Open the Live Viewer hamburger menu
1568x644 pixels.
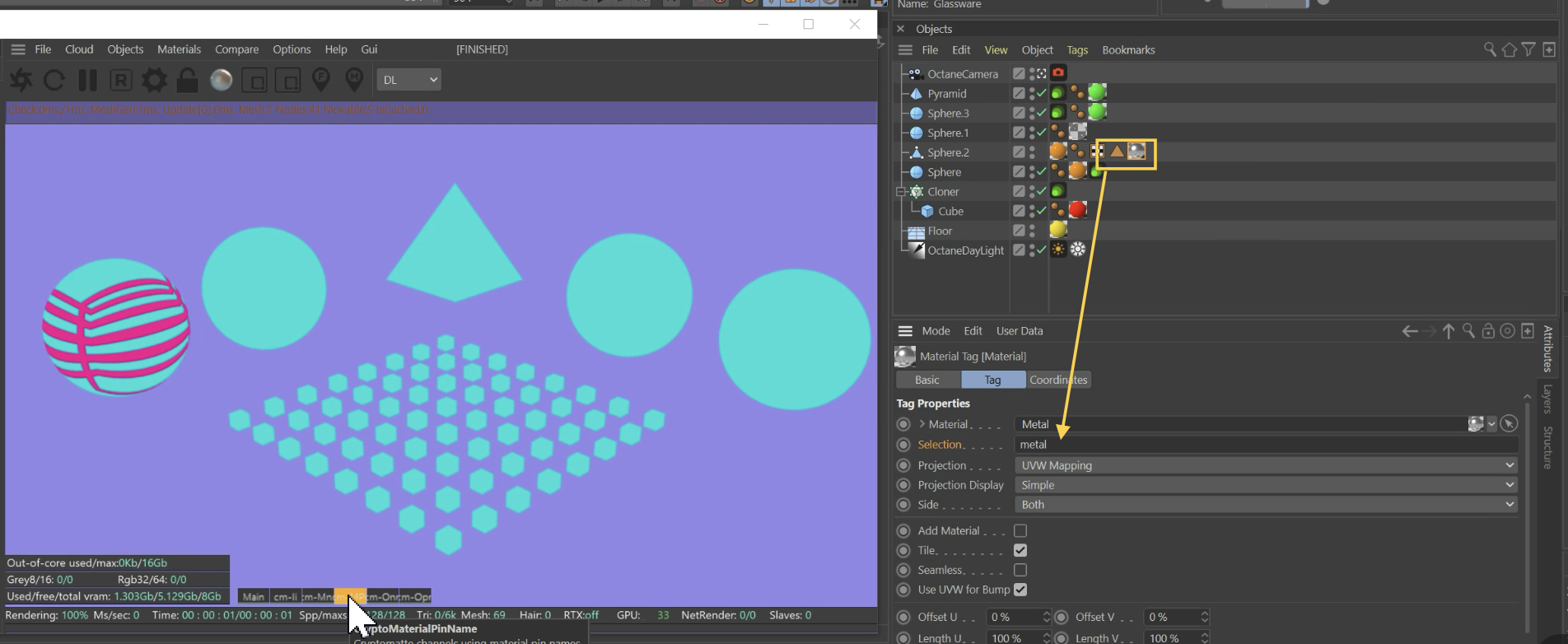coord(18,49)
